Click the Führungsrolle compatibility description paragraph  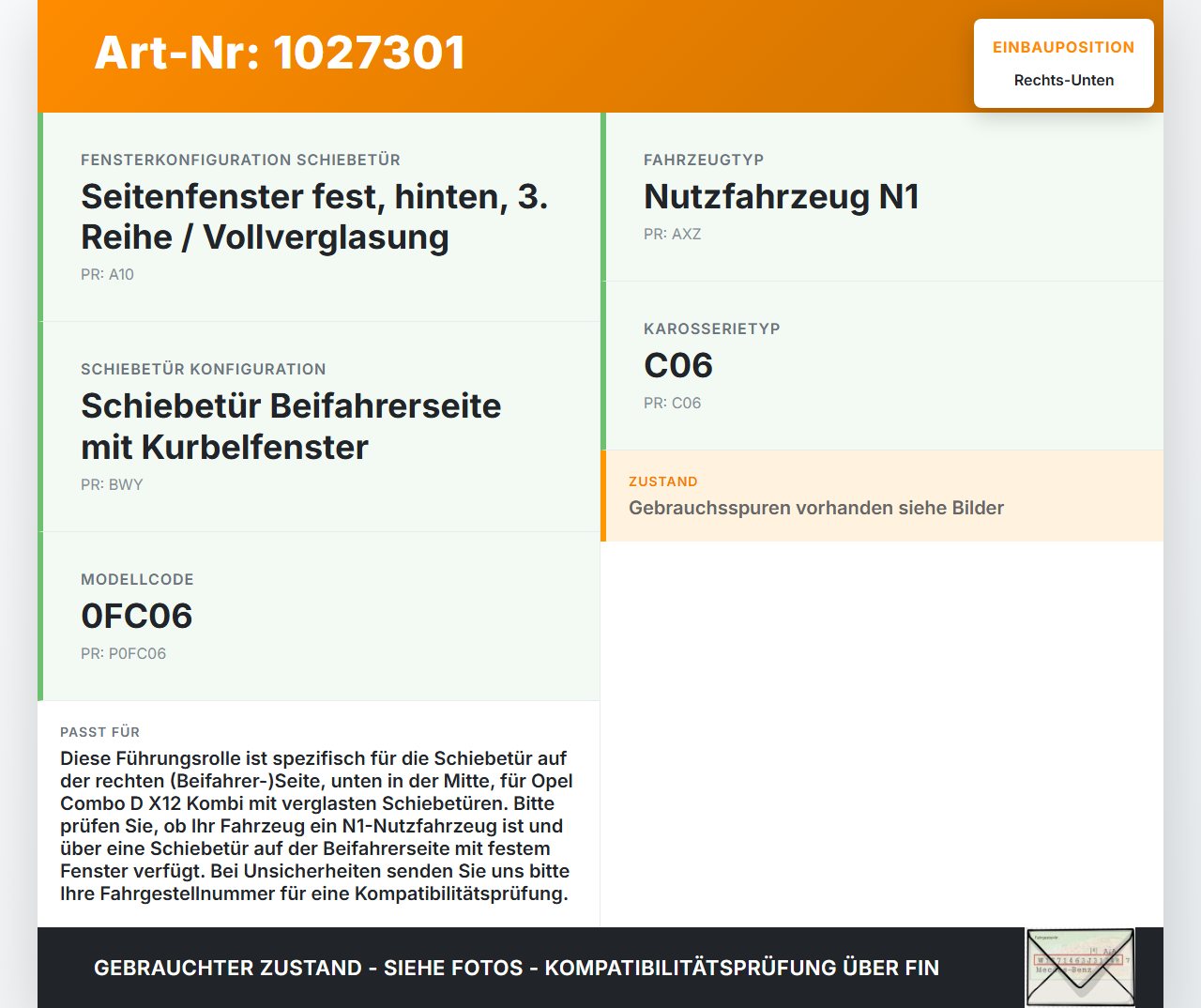tap(316, 826)
